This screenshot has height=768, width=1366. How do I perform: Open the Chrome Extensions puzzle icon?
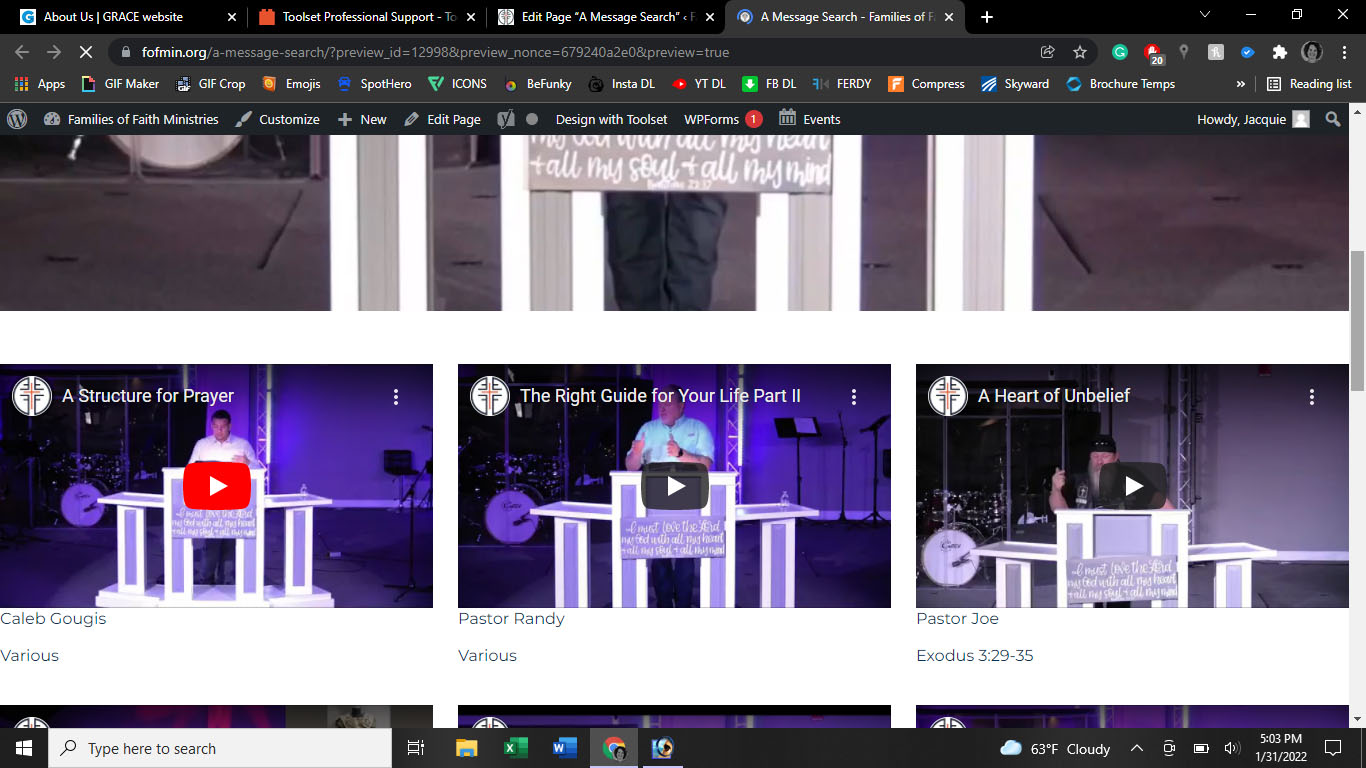[x=1279, y=52]
